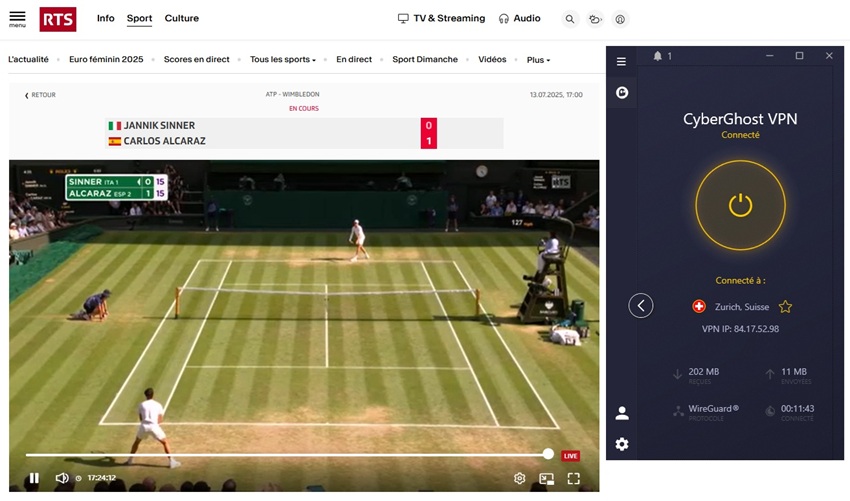
Task: Open CyberGhost hamburger menu
Action: coord(621,62)
